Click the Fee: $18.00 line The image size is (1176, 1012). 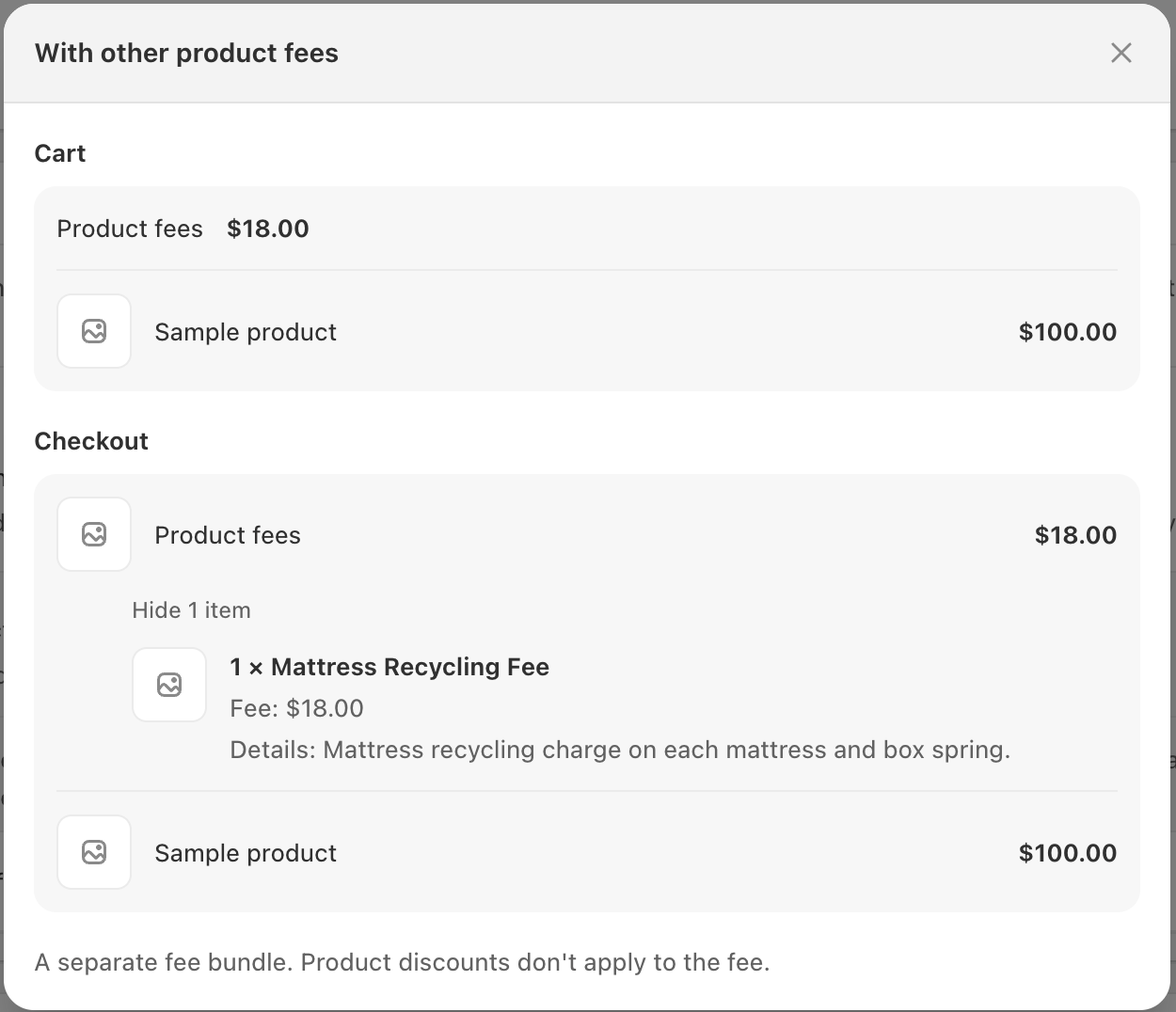(296, 708)
